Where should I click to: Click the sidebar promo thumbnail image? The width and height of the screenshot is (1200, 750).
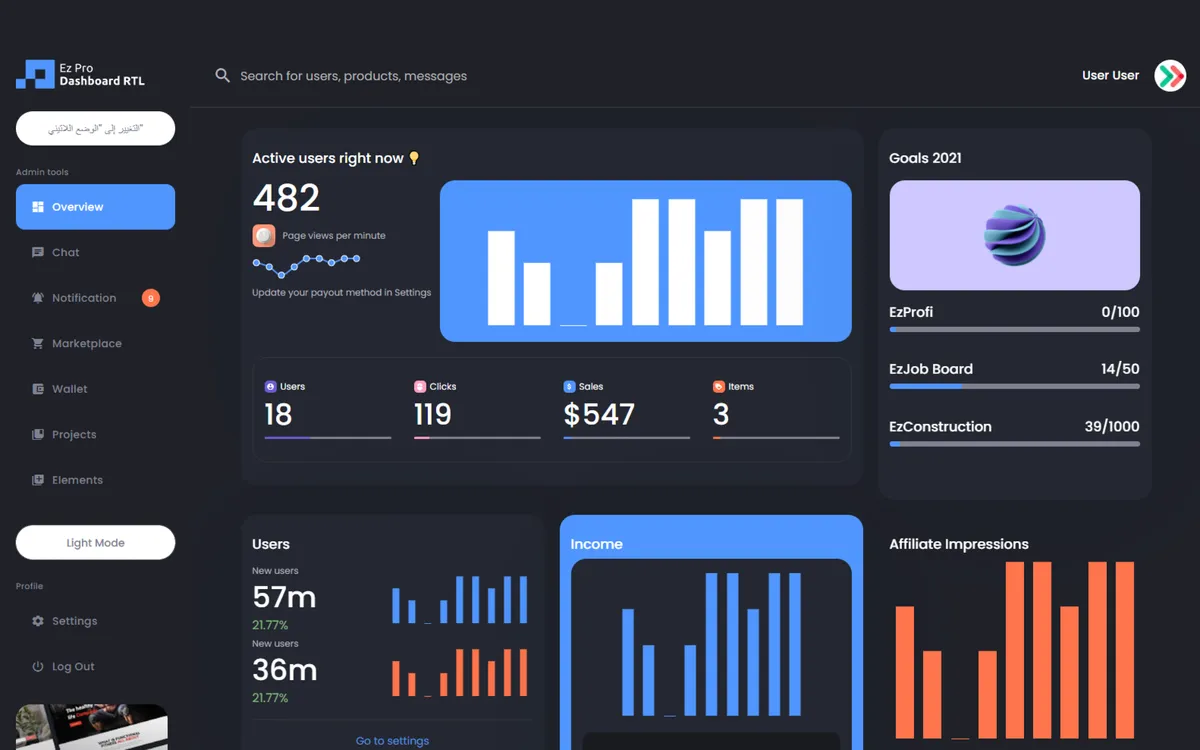click(91, 727)
